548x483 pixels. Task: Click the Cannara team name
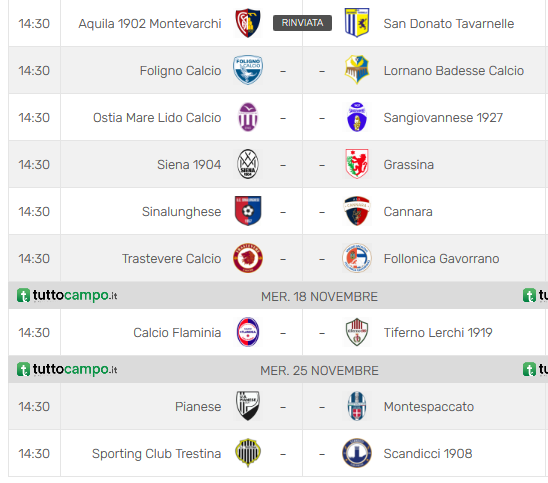408,211
